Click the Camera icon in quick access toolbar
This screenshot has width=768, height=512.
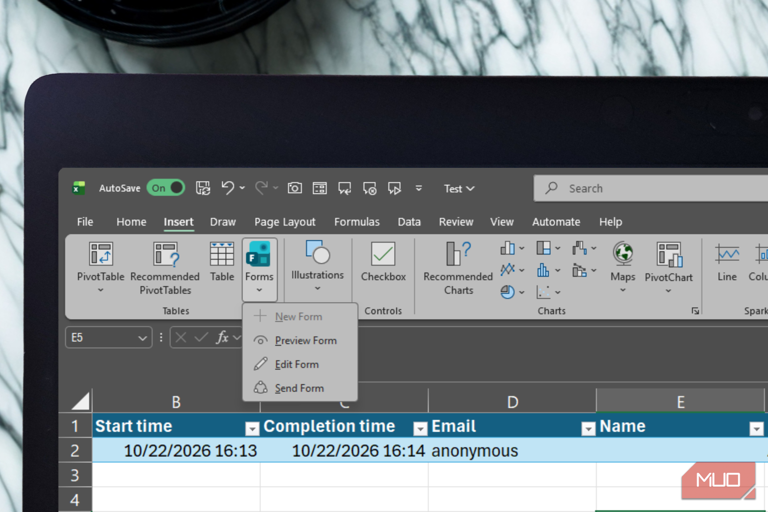click(x=294, y=188)
